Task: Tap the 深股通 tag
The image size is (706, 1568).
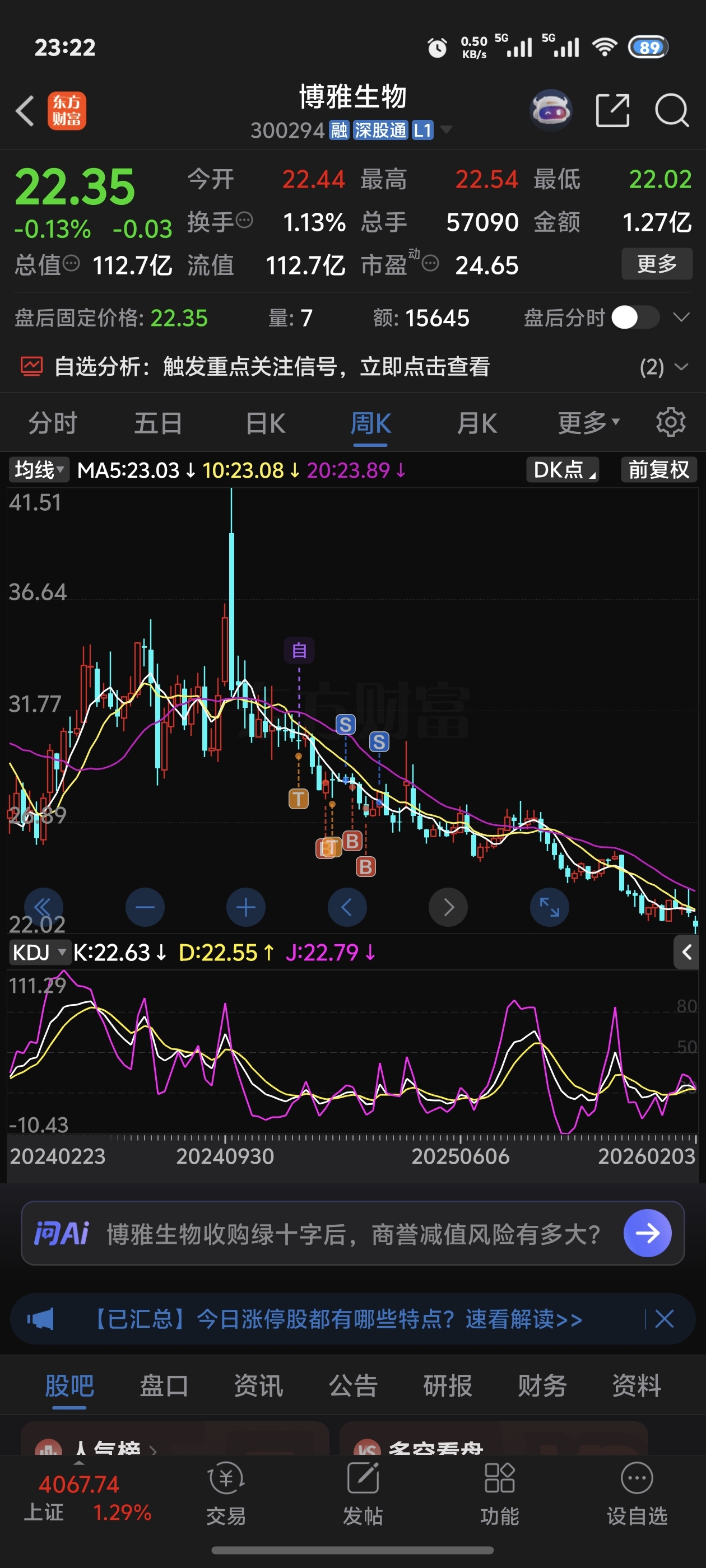Action: click(x=380, y=130)
